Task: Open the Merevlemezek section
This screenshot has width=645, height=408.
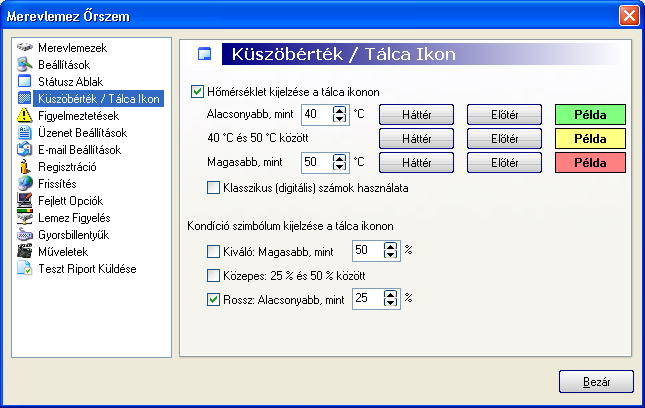Action: 72,48
